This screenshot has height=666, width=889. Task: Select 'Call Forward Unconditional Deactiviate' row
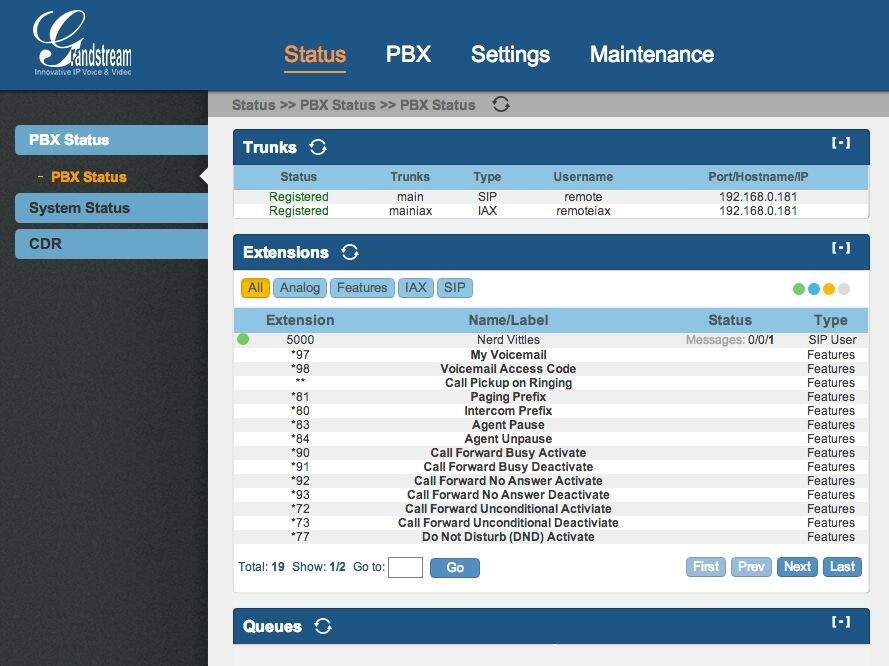click(x=551, y=523)
